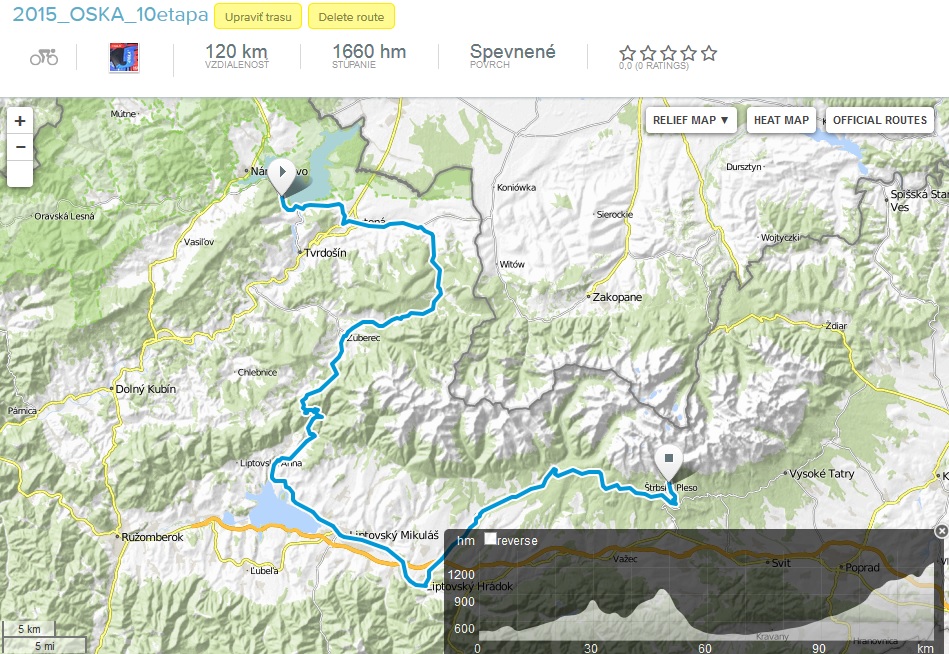The image size is (949, 654).
Task: Close the elevation profile panel
Action: [x=941, y=531]
